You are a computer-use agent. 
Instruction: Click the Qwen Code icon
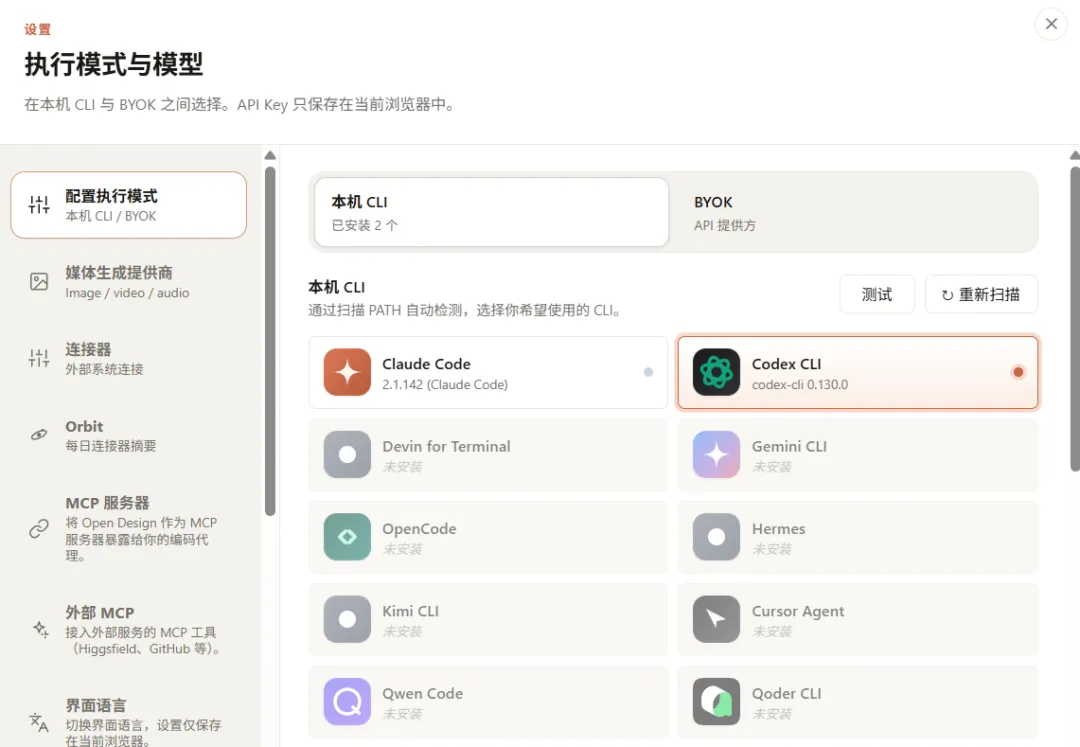(x=347, y=702)
